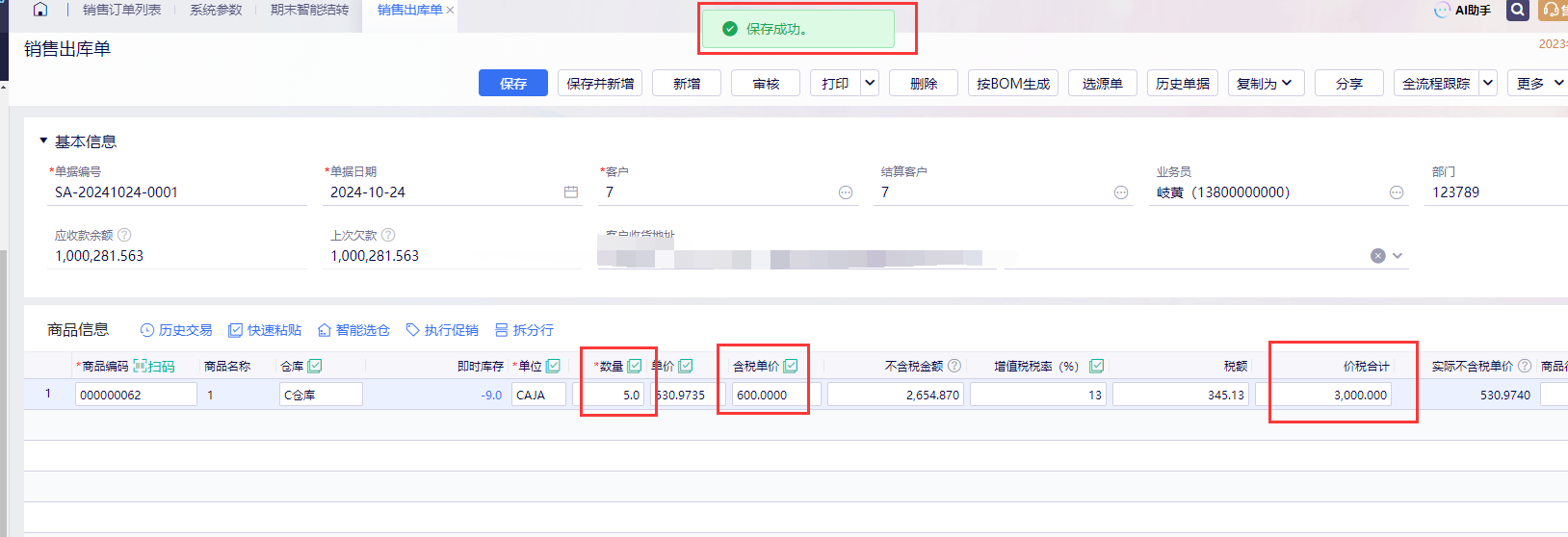Open the calendar picker for 单据日期
The width and height of the screenshot is (1568, 537).
571,192
